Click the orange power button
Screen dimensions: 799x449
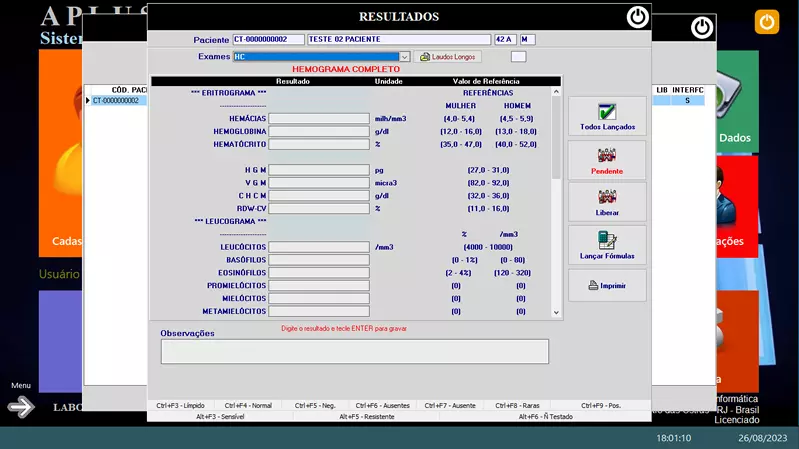[x=767, y=21]
